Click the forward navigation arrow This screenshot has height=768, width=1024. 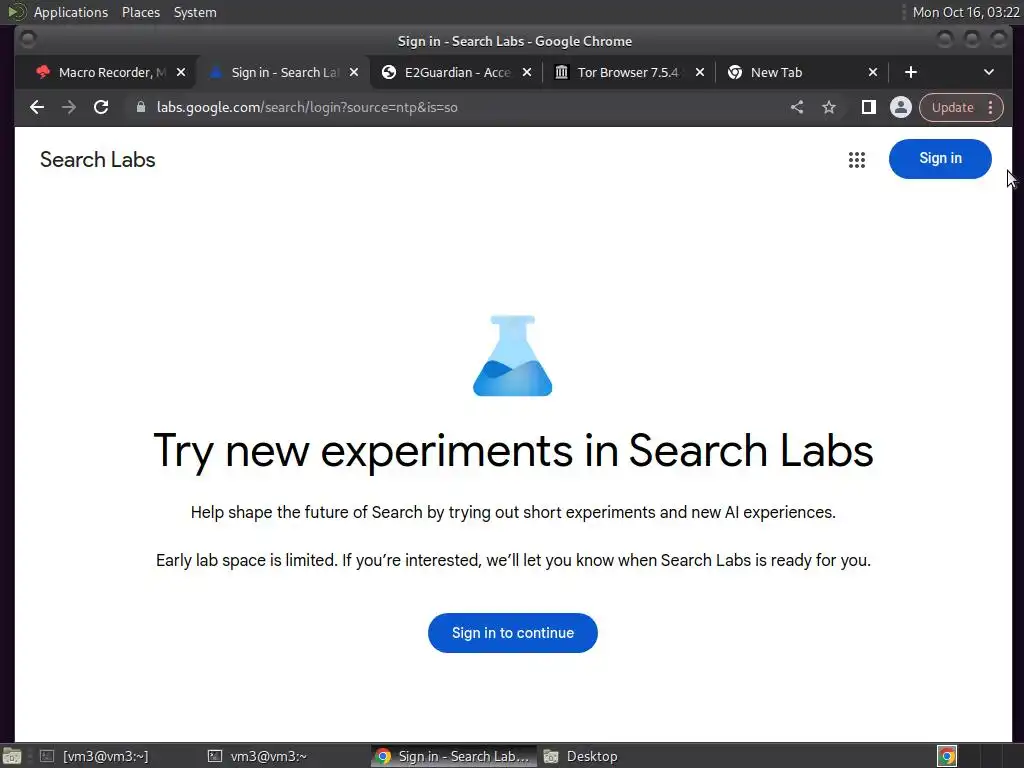click(69, 107)
